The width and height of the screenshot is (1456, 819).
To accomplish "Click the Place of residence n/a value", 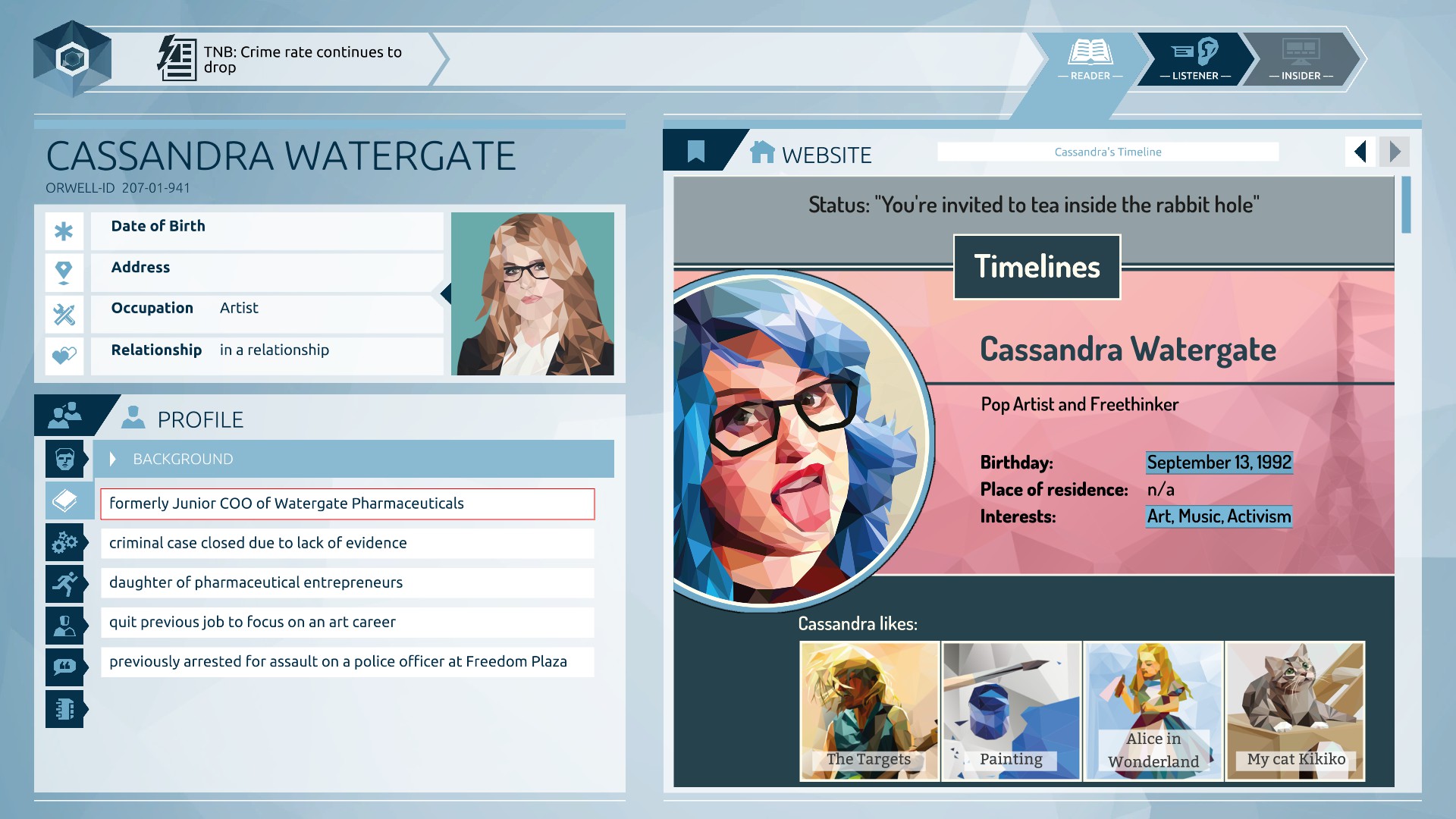I will [1160, 490].
